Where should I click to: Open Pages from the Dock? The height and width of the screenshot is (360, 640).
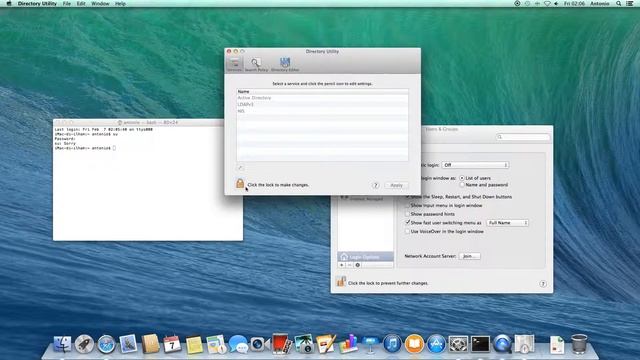coord(326,344)
